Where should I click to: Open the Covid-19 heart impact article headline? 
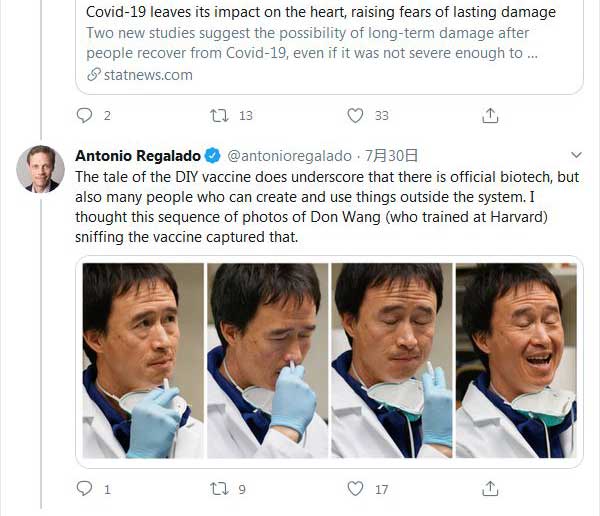pos(320,13)
